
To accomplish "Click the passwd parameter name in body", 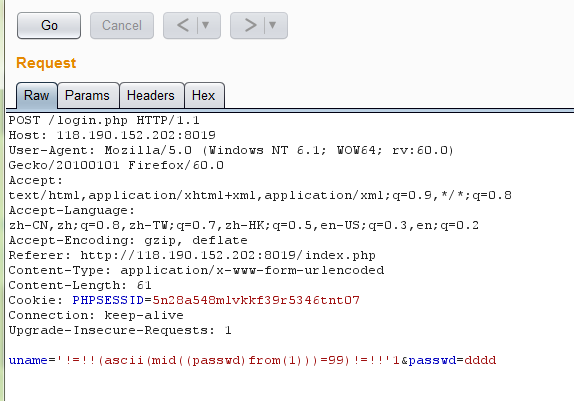I will click(432, 360).
